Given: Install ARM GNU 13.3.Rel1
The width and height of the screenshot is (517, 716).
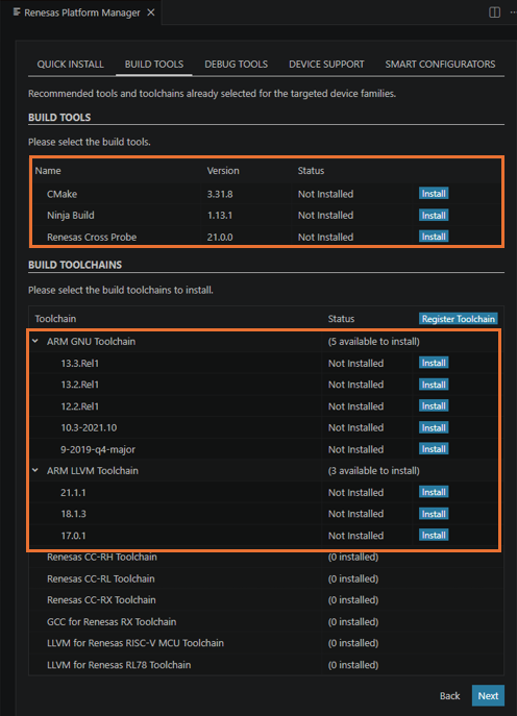Looking at the screenshot, I should pos(433,363).
